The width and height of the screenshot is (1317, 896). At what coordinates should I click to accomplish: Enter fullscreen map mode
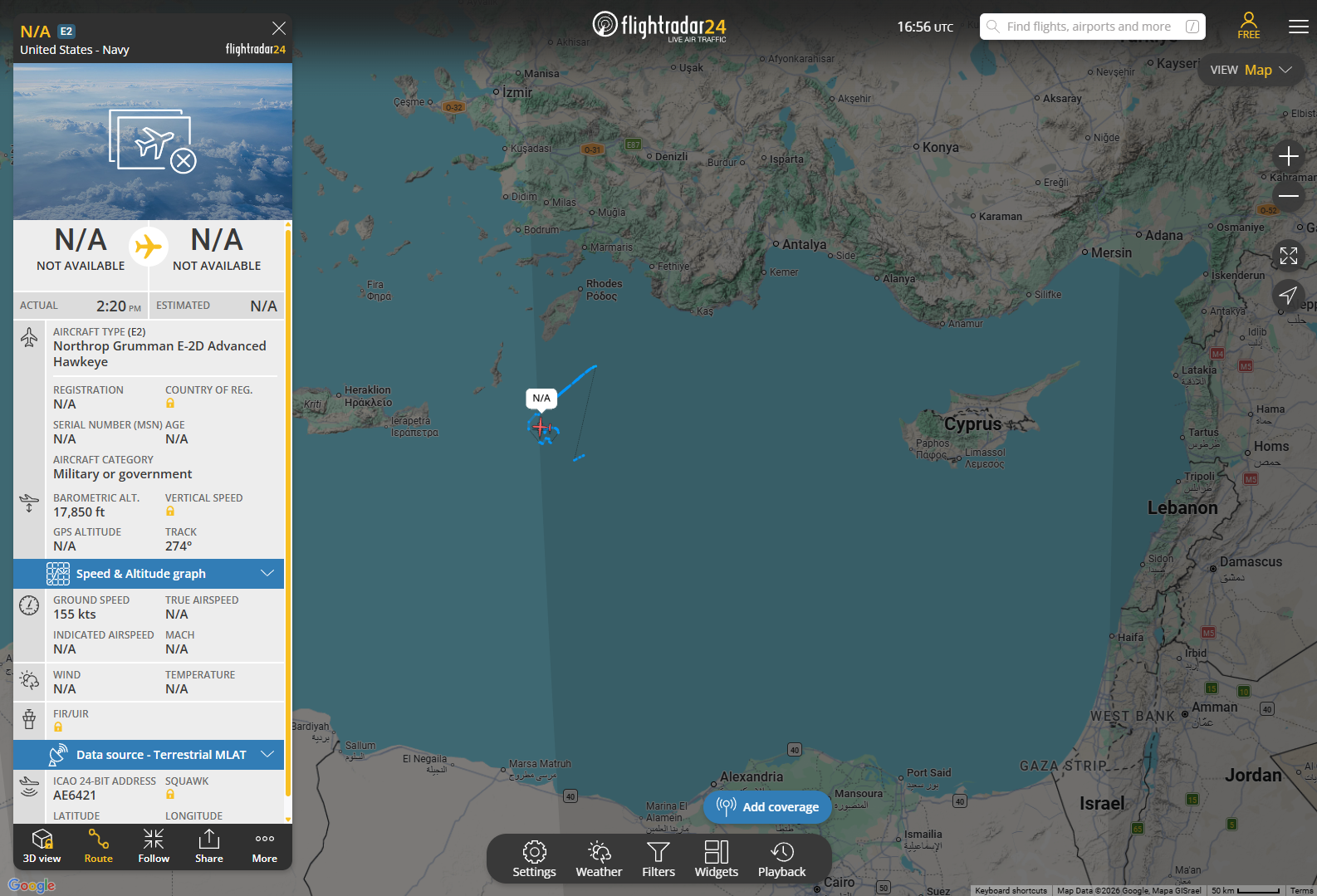coord(1289,256)
